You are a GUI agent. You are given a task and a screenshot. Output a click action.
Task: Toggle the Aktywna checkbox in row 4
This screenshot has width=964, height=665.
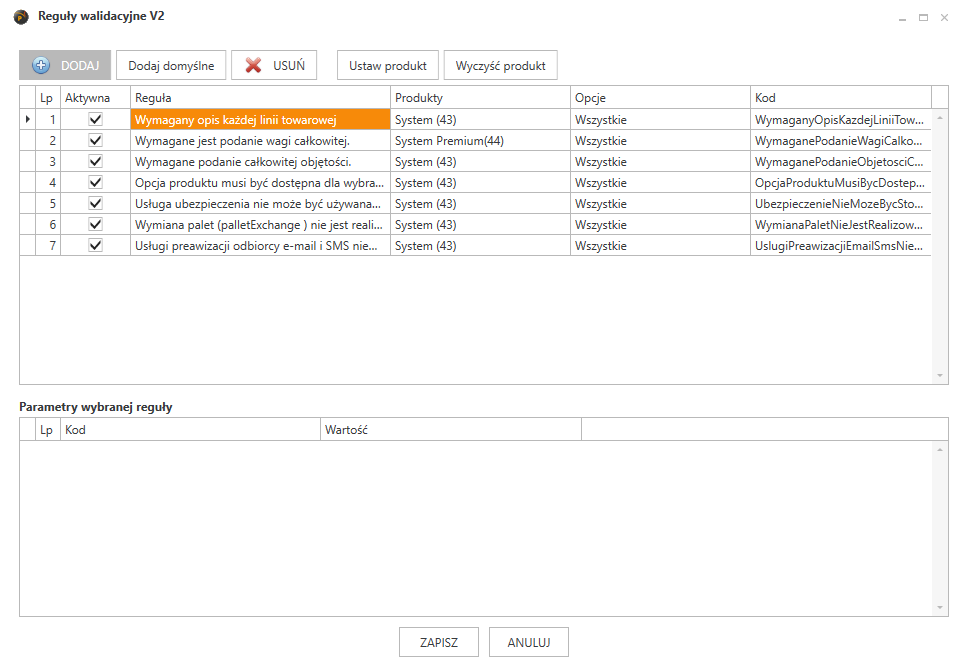tap(95, 182)
